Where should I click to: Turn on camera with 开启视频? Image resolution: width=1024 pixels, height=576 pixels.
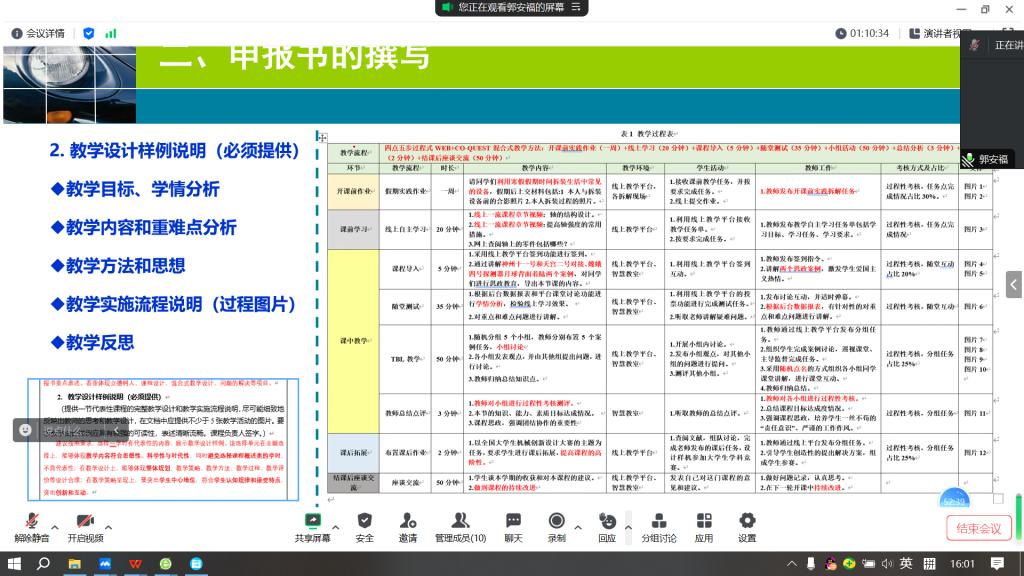(x=85, y=526)
